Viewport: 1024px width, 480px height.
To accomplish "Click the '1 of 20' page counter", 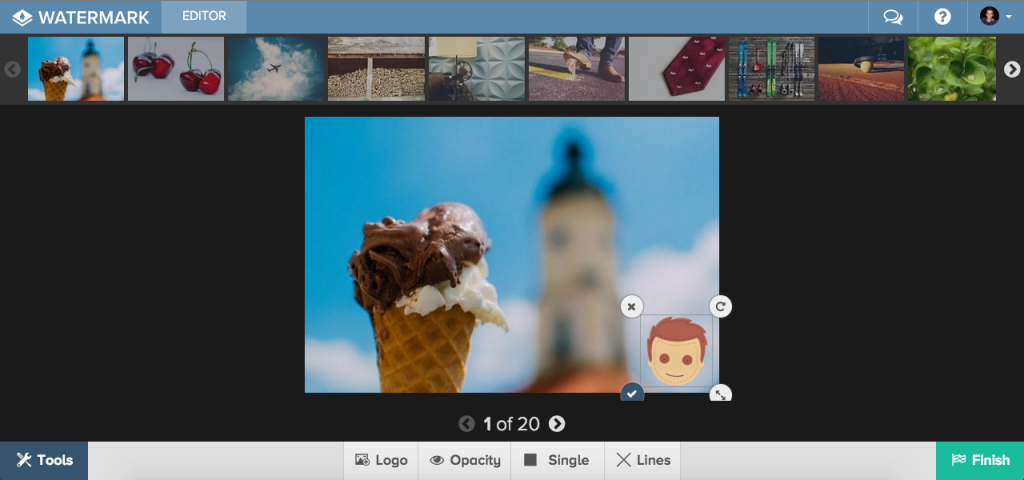I will 511,424.
